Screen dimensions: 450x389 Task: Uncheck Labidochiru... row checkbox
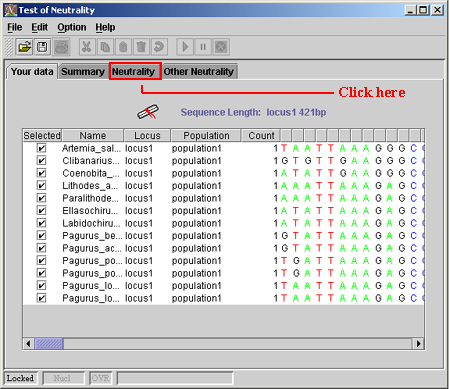[42, 223]
